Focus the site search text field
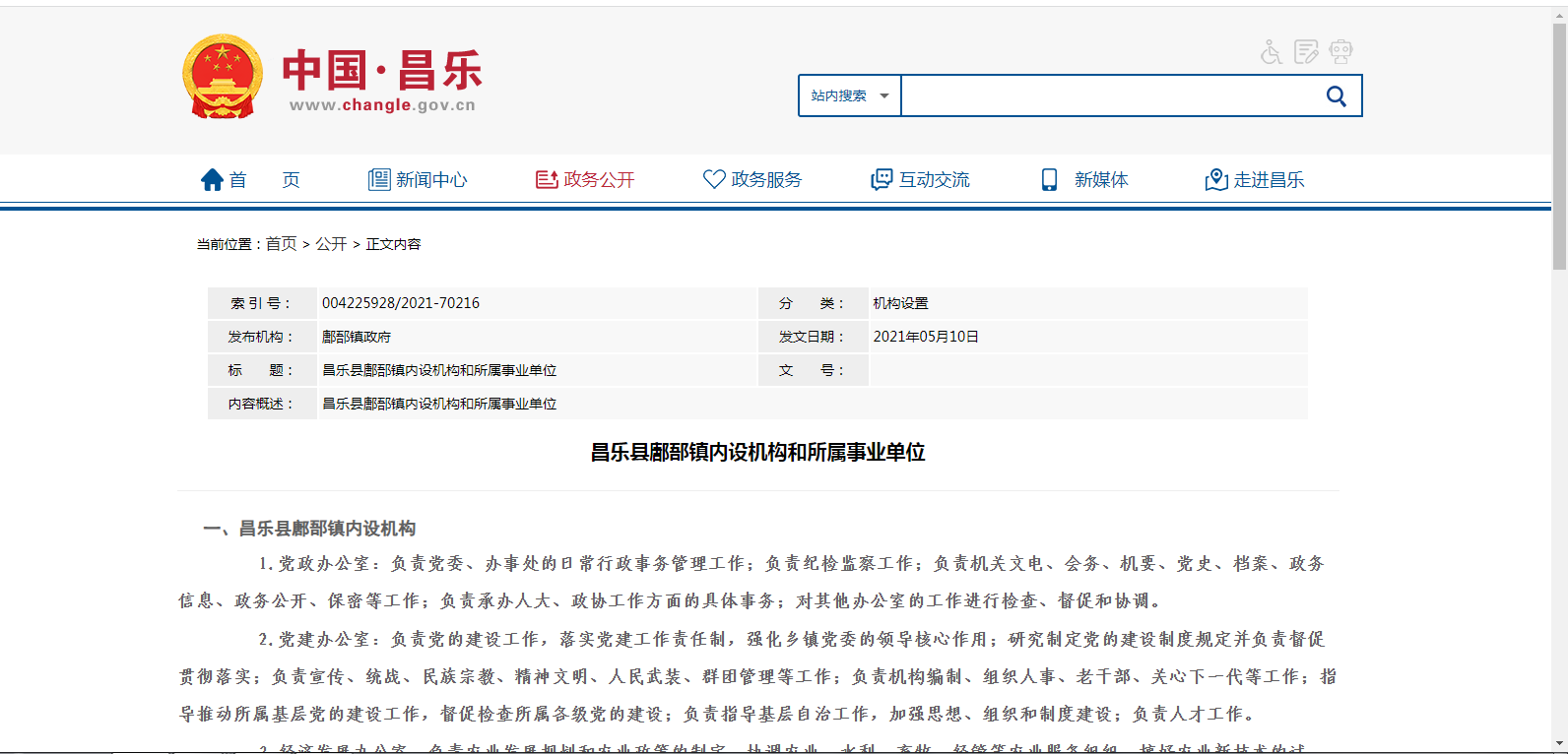Viewport: 1568px width, 754px height. (x=1110, y=96)
